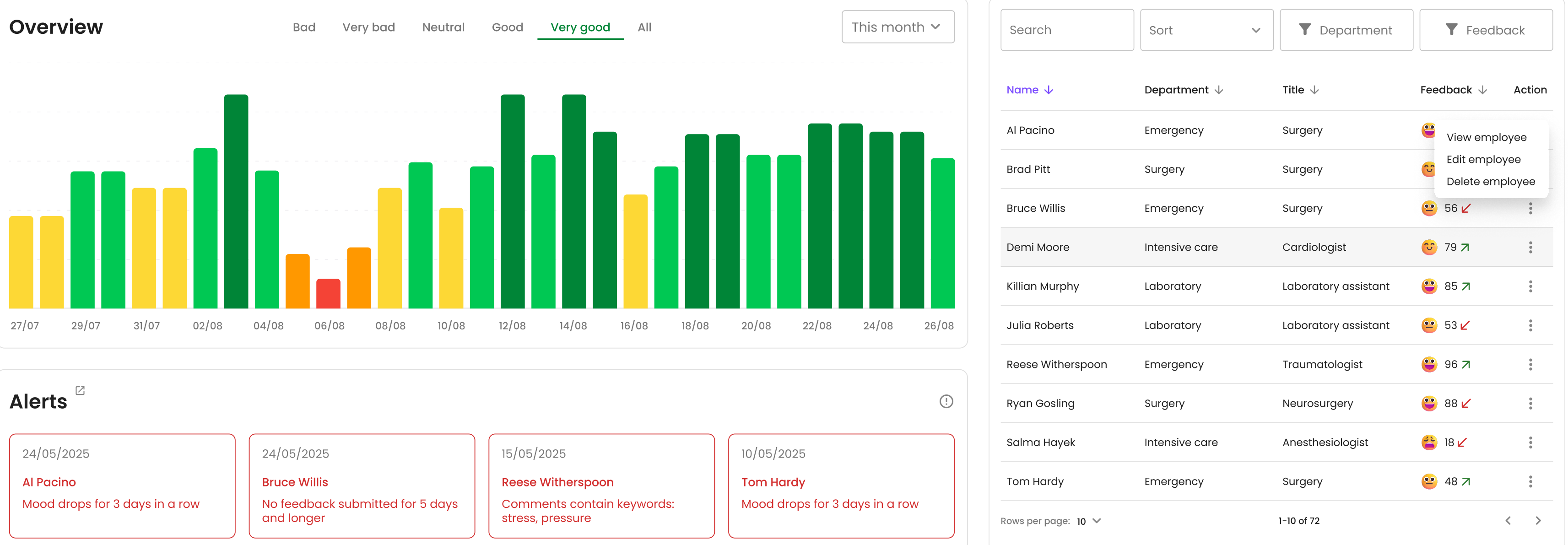Viewport: 1568px width, 545px height.
Task: Open action menu for Bruce Willis row
Action: pos(1530,208)
